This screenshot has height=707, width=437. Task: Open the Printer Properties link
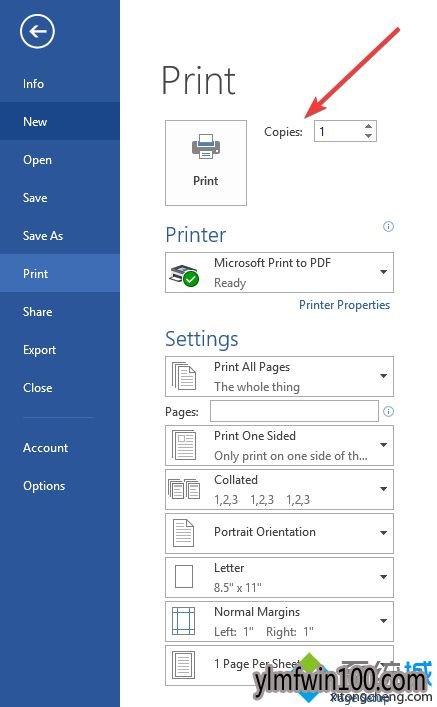point(345,305)
